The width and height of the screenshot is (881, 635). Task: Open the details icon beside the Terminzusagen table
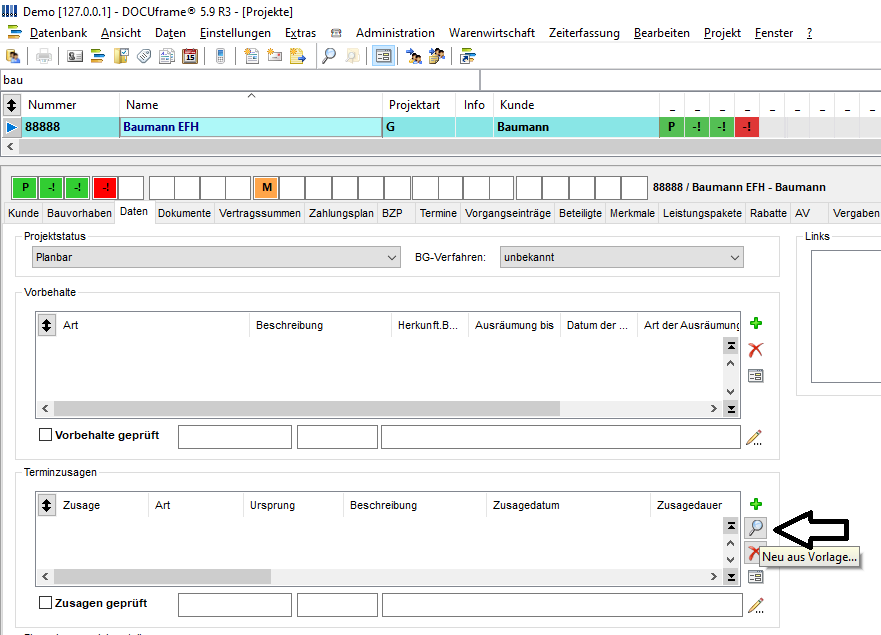pyautogui.click(x=756, y=577)
